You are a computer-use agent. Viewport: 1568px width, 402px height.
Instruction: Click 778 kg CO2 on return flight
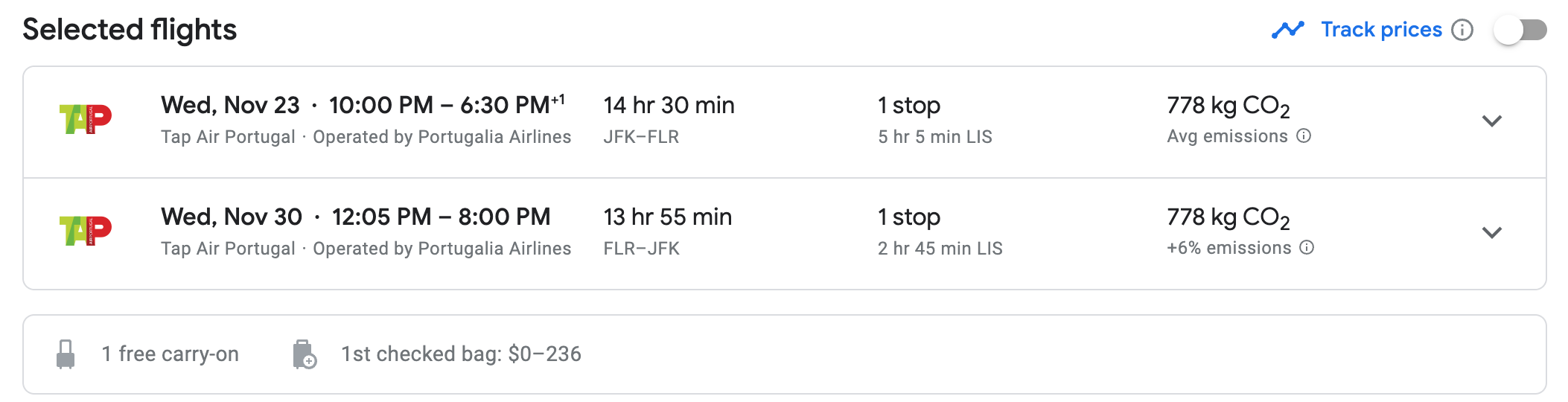point(1228,217)
